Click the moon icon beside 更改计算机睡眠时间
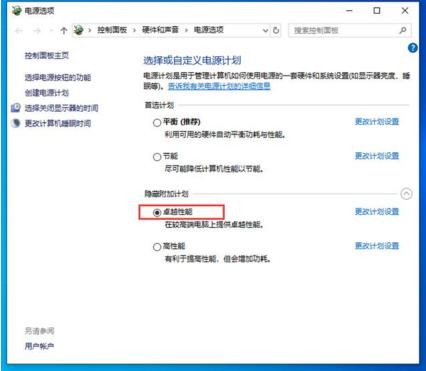Image resolution: width=426 pixels, height=371 pixels. coord(16,123)
